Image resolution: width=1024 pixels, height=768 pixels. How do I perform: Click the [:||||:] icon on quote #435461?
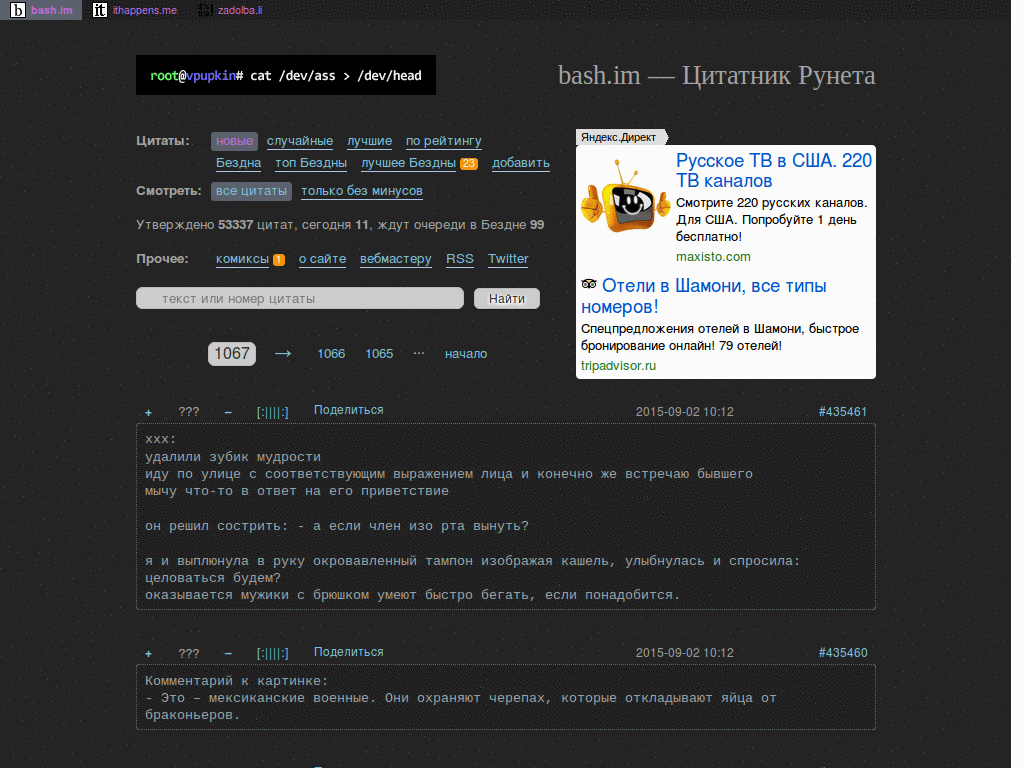pyautogui.click(x=272, y=412)
